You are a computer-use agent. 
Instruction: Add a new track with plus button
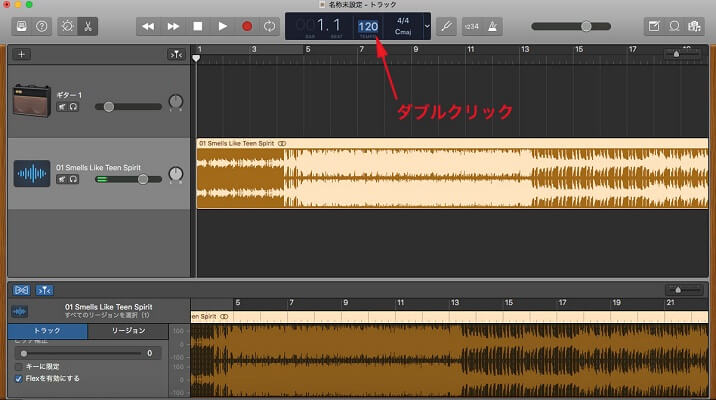pyautogui.click(x=21, y=54)
